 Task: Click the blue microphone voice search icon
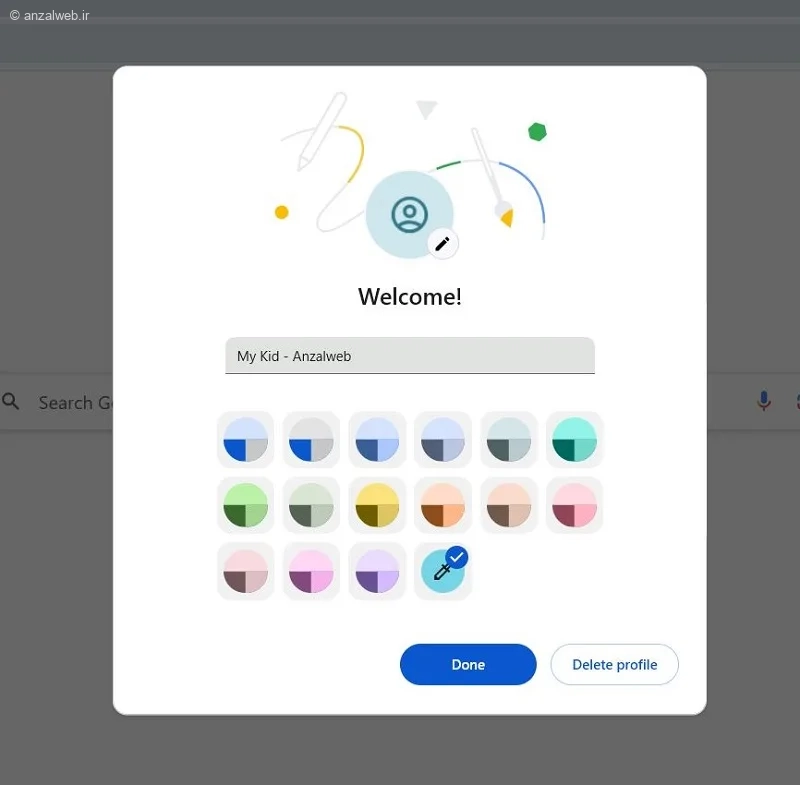pos(763,401)
